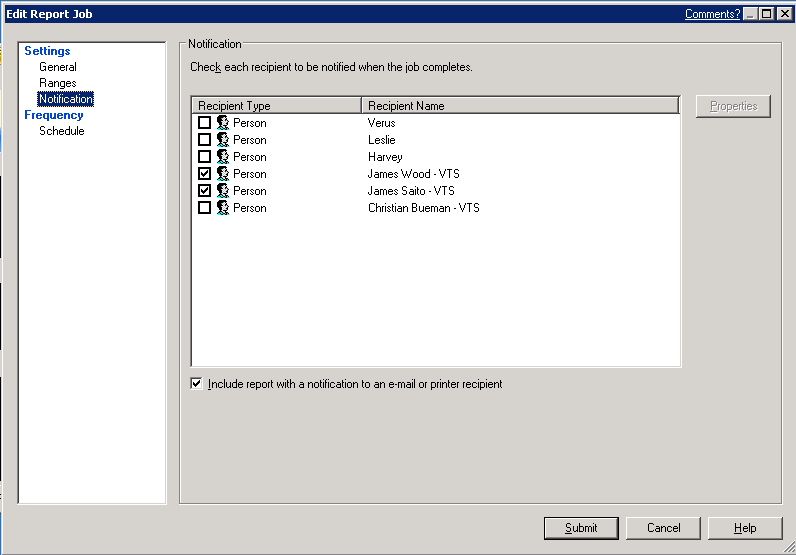Click the person icon beside James Wood
The image size is (796, 555).
(x=223, y=174)
